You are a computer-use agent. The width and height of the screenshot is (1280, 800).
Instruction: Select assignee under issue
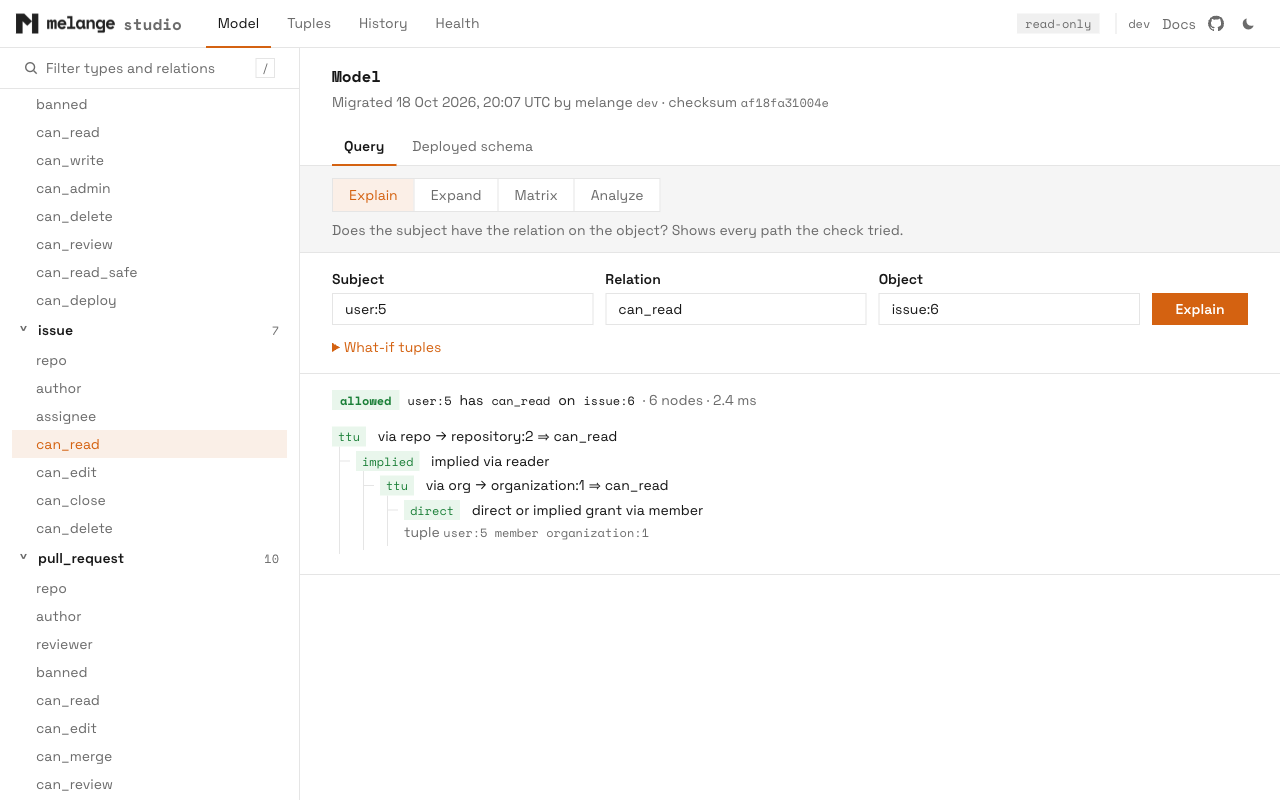[149, 416]
